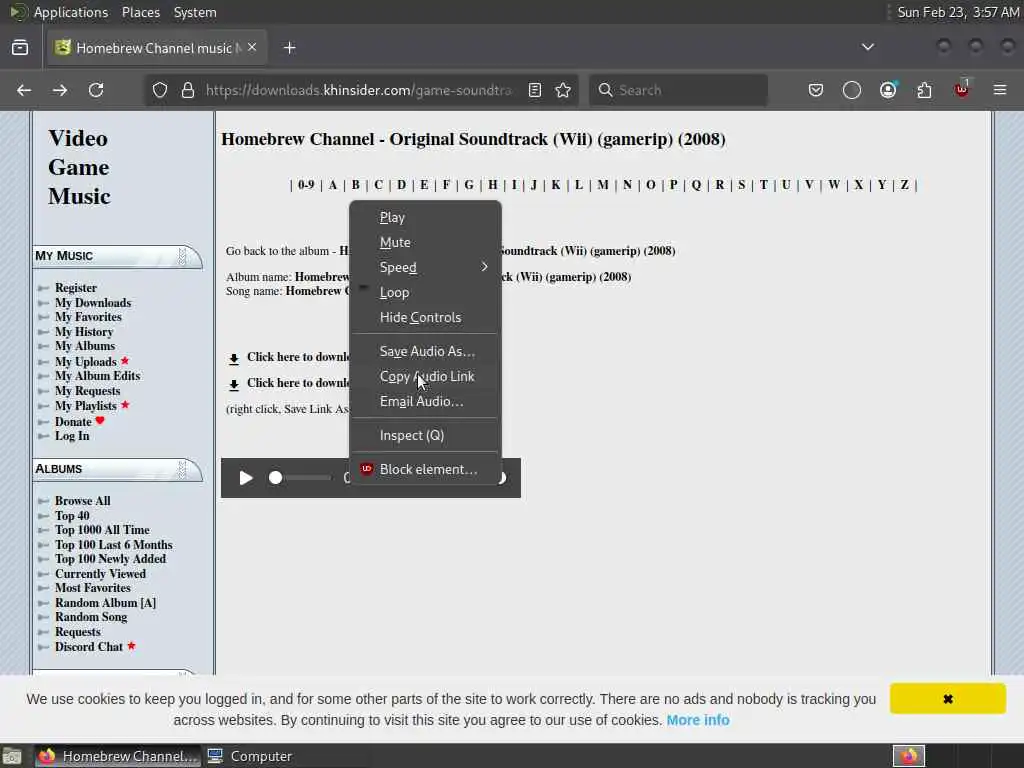
Task: Open Currently Viewed link
Action: tap(100, 573)
